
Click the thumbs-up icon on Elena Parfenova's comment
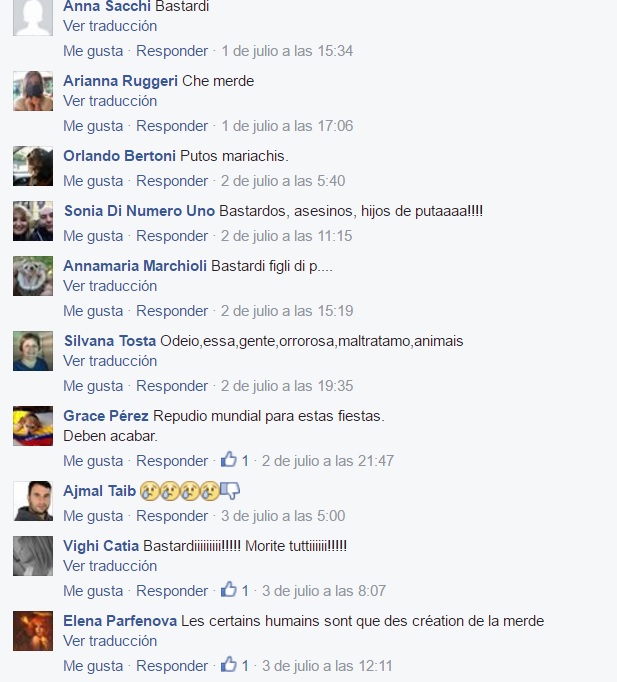229,664
